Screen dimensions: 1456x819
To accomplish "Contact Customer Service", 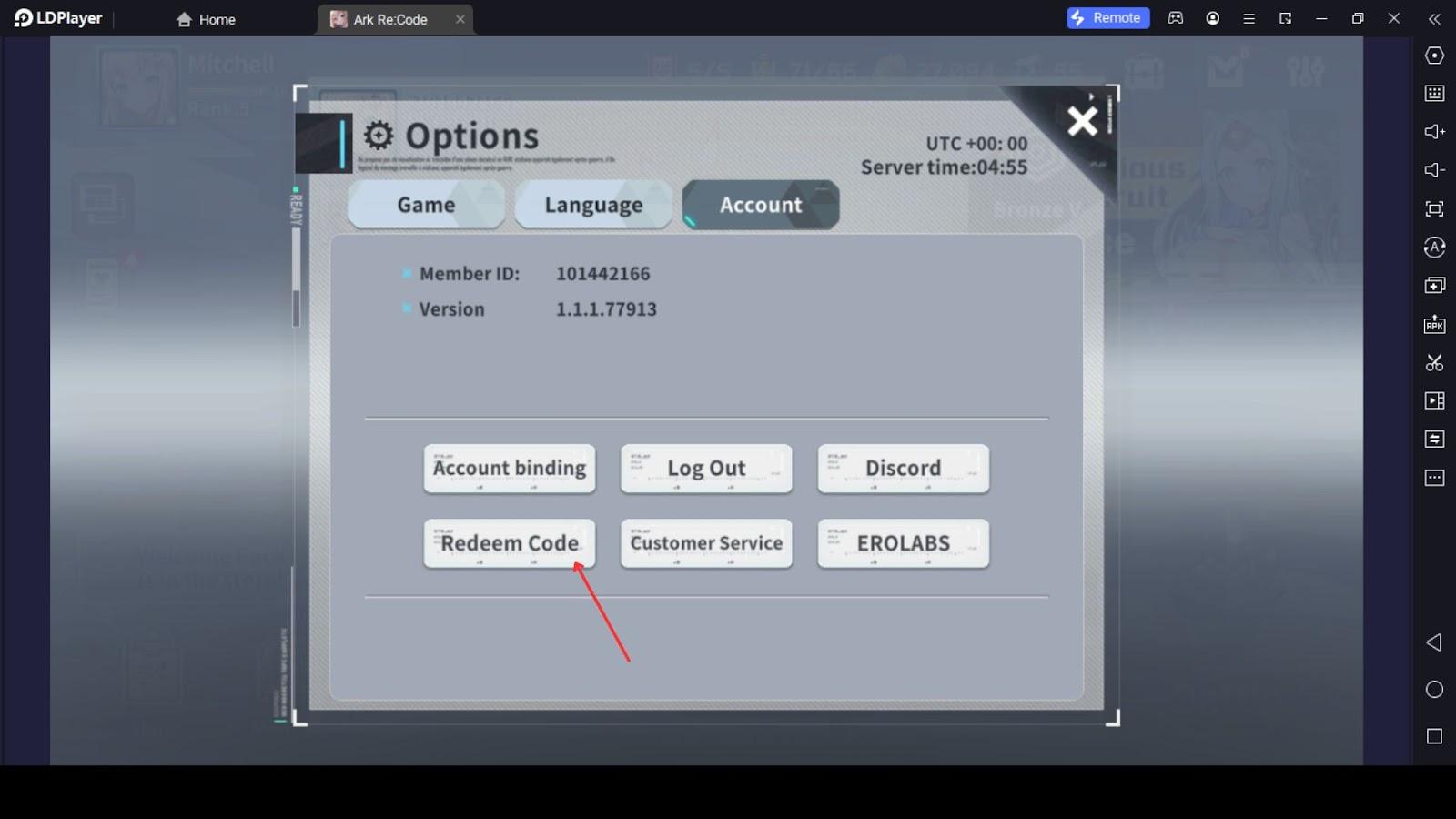I will tap(706, 543).
